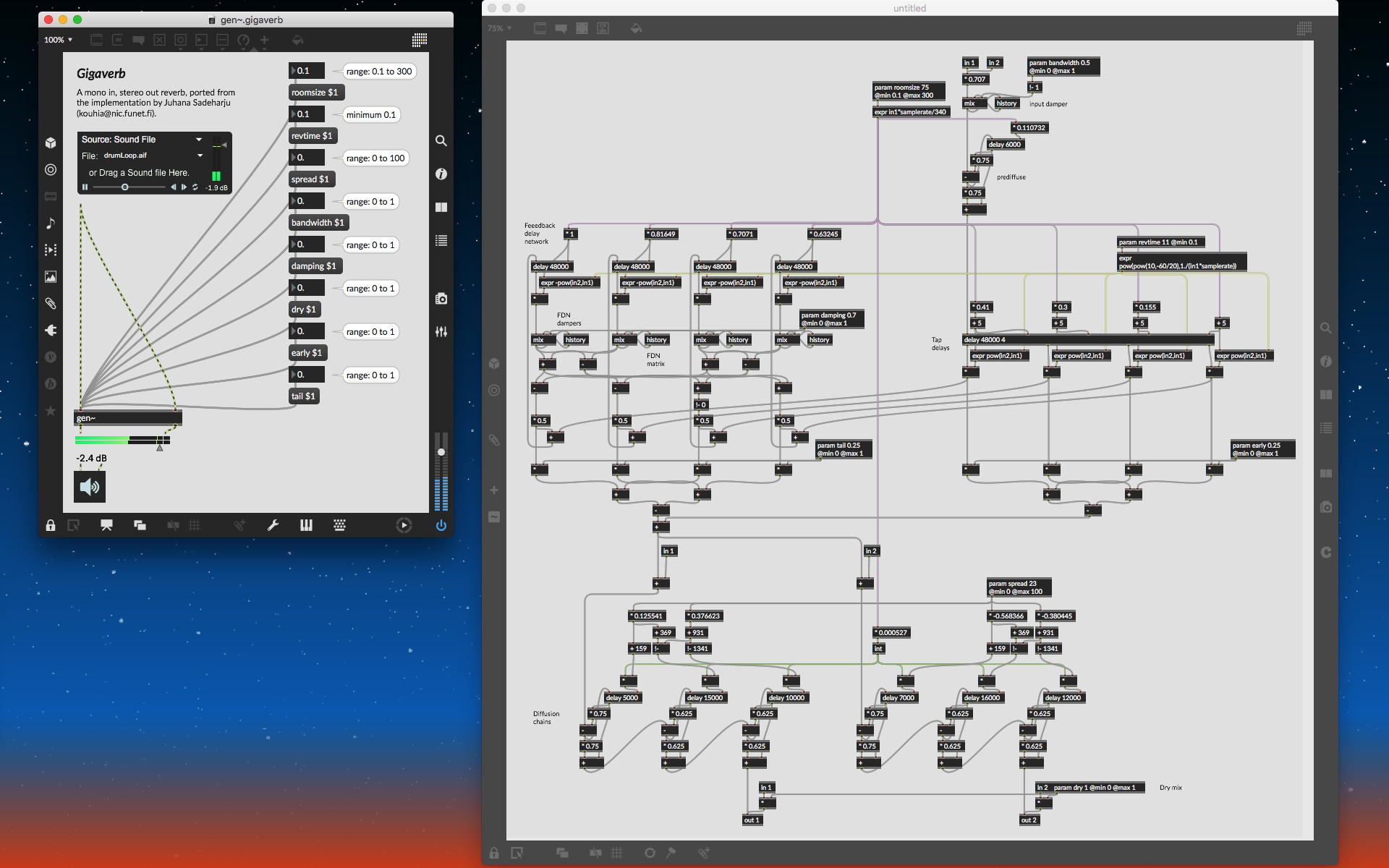1389x868 pixels.
Task: Click the speaker ezdac~ audio output toggle
Action: 90,487
